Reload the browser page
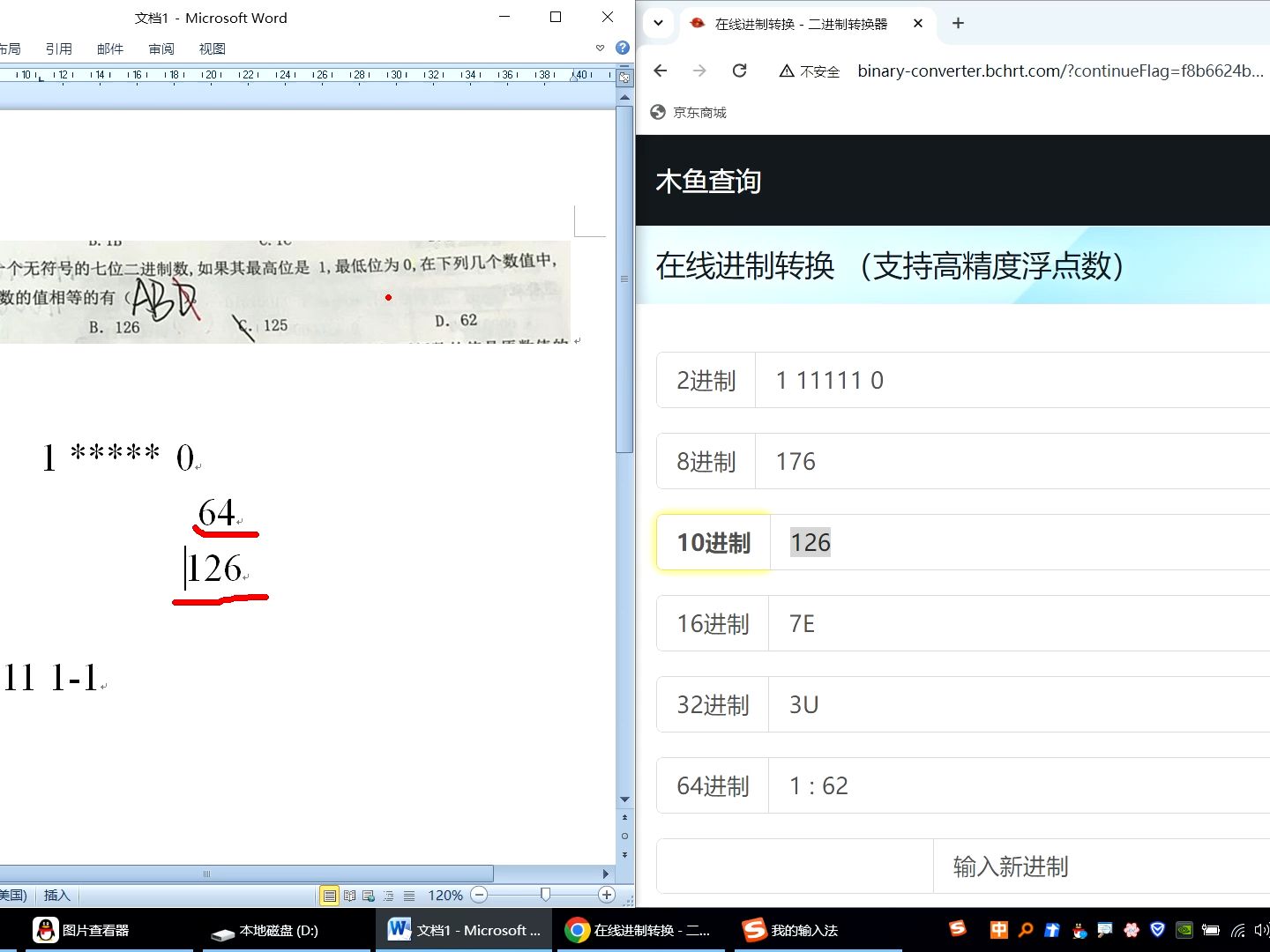This screenshot has height=952, width=1270. pyautogui.click(x=740, y=71)
